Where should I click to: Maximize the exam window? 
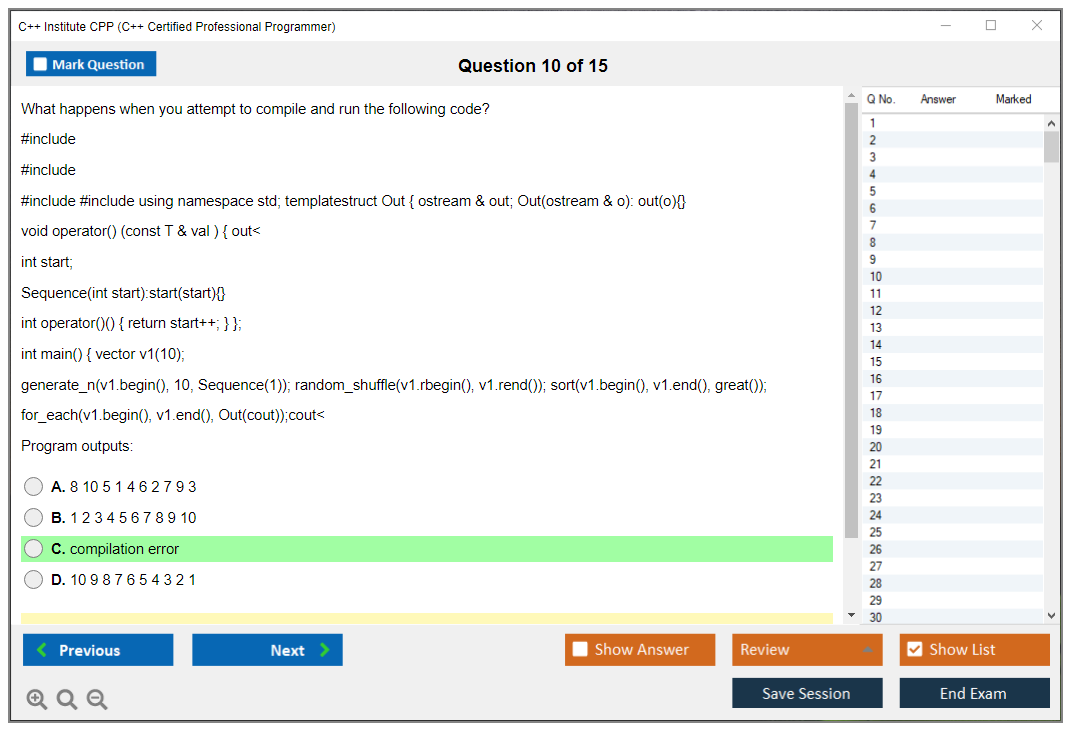pos(991,26)
